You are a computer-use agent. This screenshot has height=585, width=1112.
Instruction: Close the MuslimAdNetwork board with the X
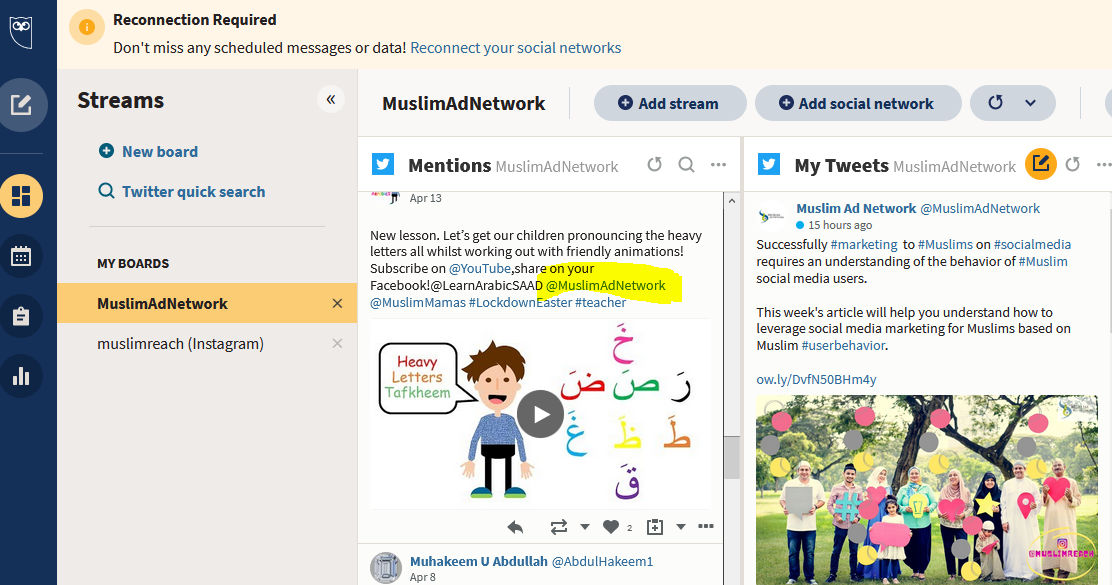point(337,303)
